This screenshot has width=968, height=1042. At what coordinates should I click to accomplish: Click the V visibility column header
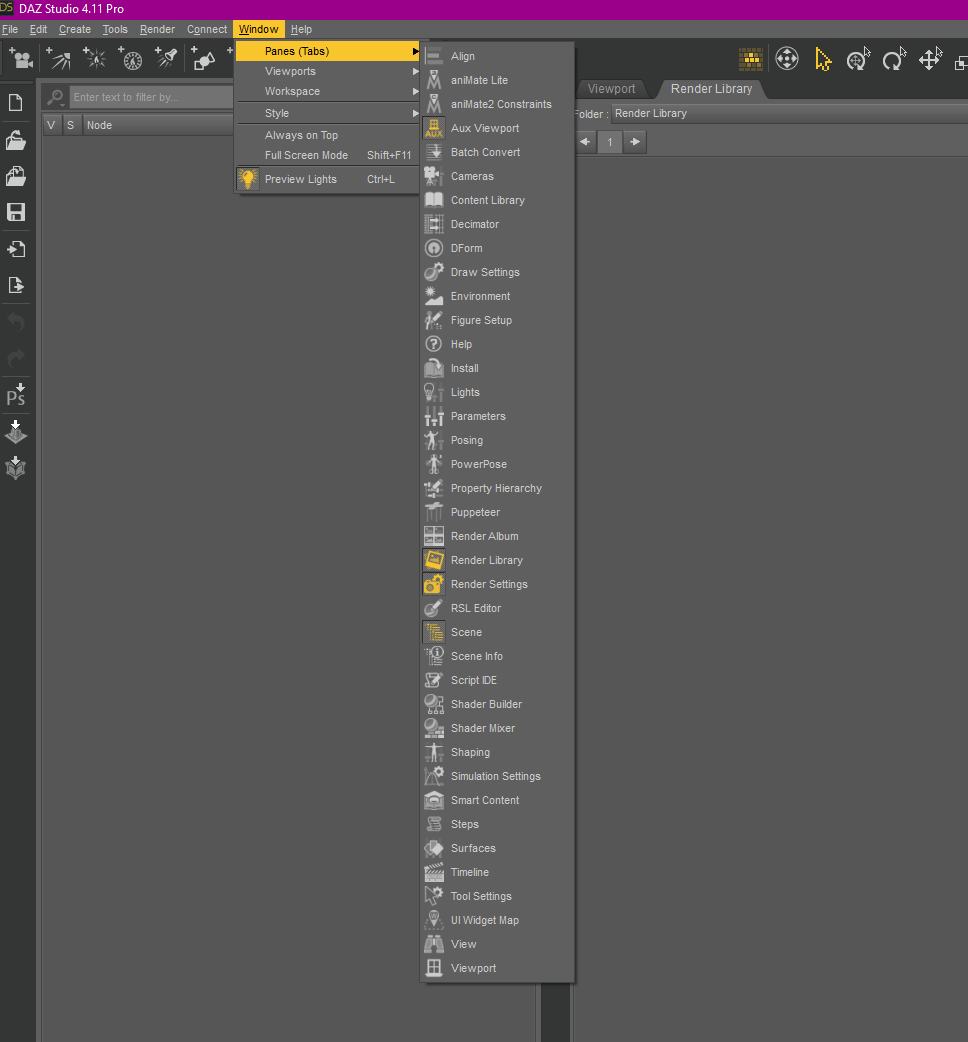click(x=51, y=125)
